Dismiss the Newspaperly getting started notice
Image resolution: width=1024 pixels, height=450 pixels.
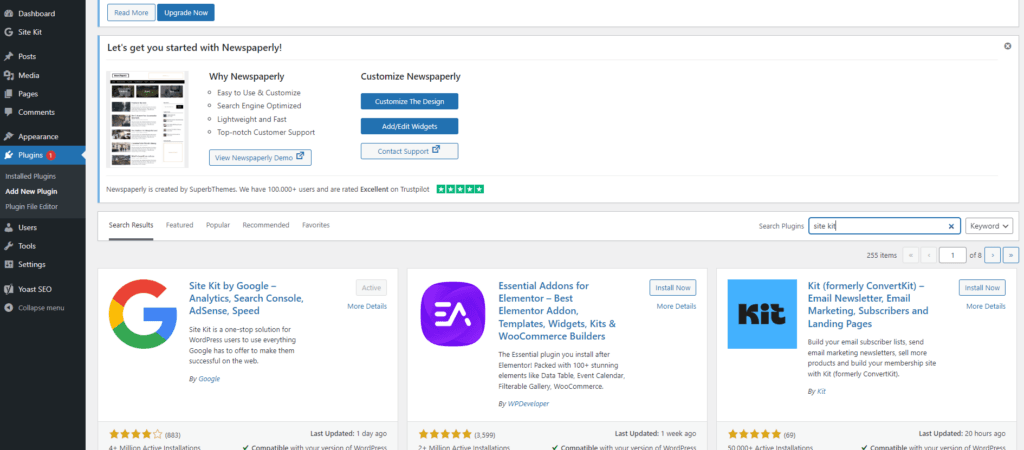tap(1008, 46)
